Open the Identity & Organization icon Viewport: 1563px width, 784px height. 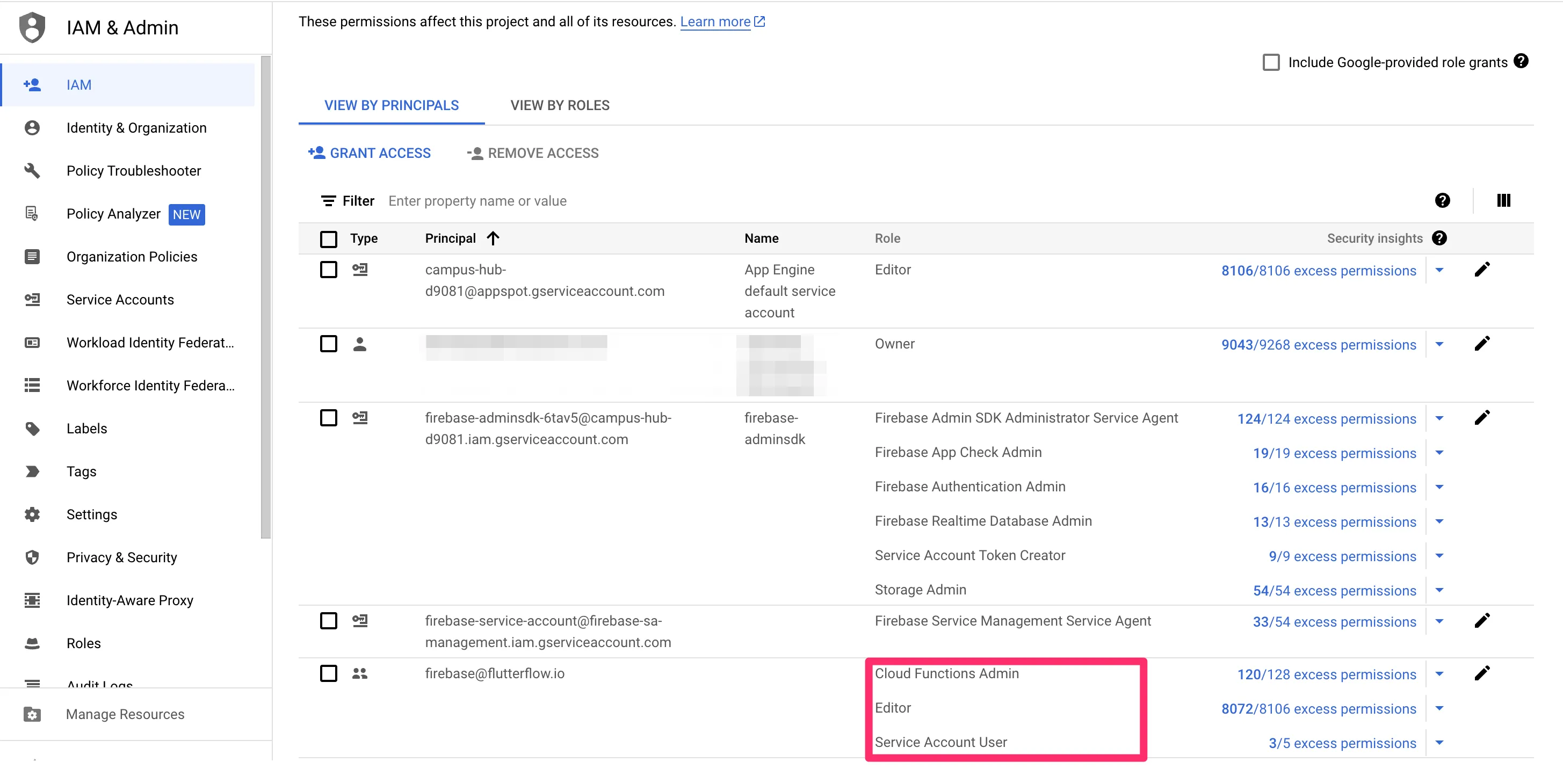click(32, 128)
